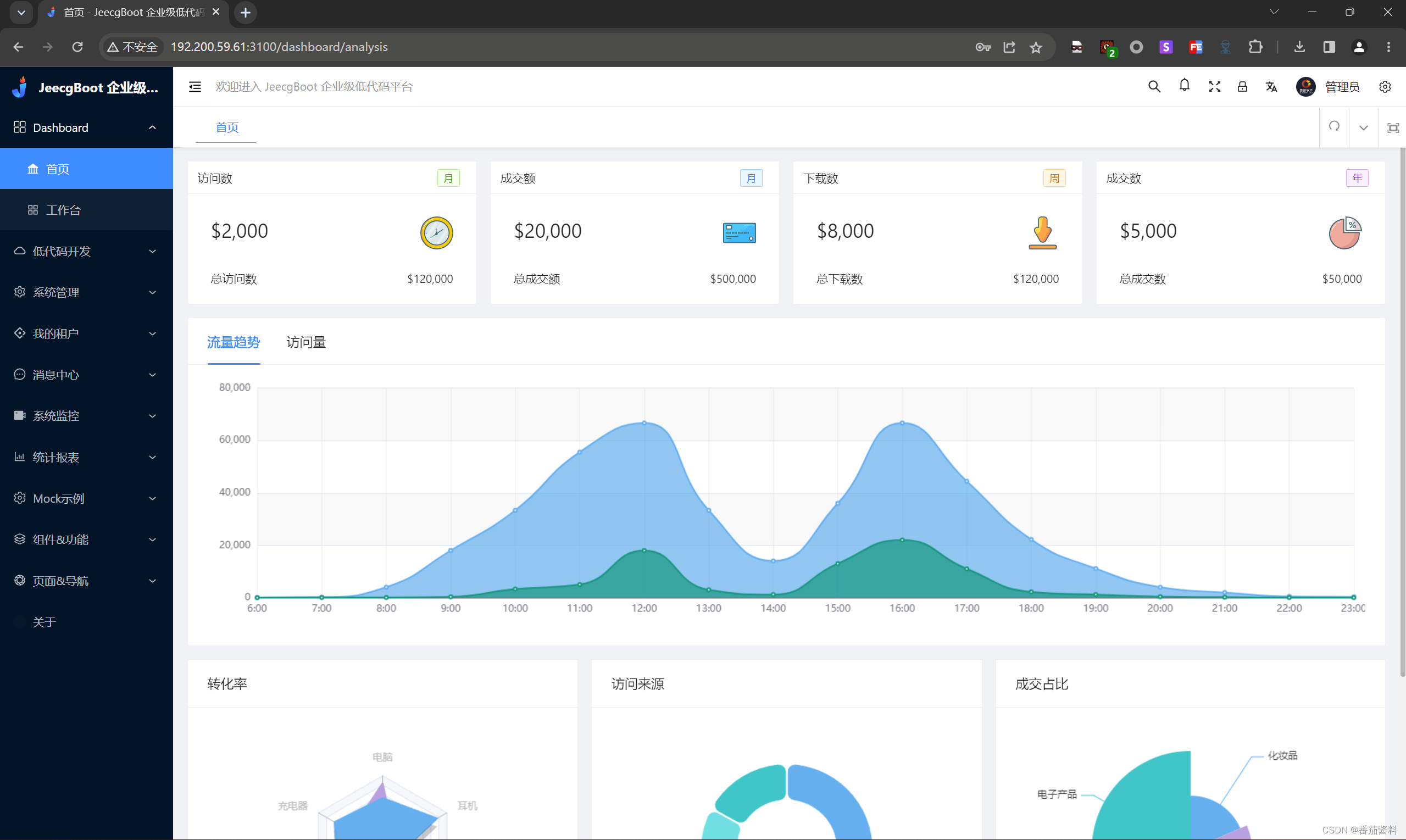The image size is (1406, 840).
Task: Click the card icon in 成交额 card
Action: pyautogui.click(x=739, y=232)
